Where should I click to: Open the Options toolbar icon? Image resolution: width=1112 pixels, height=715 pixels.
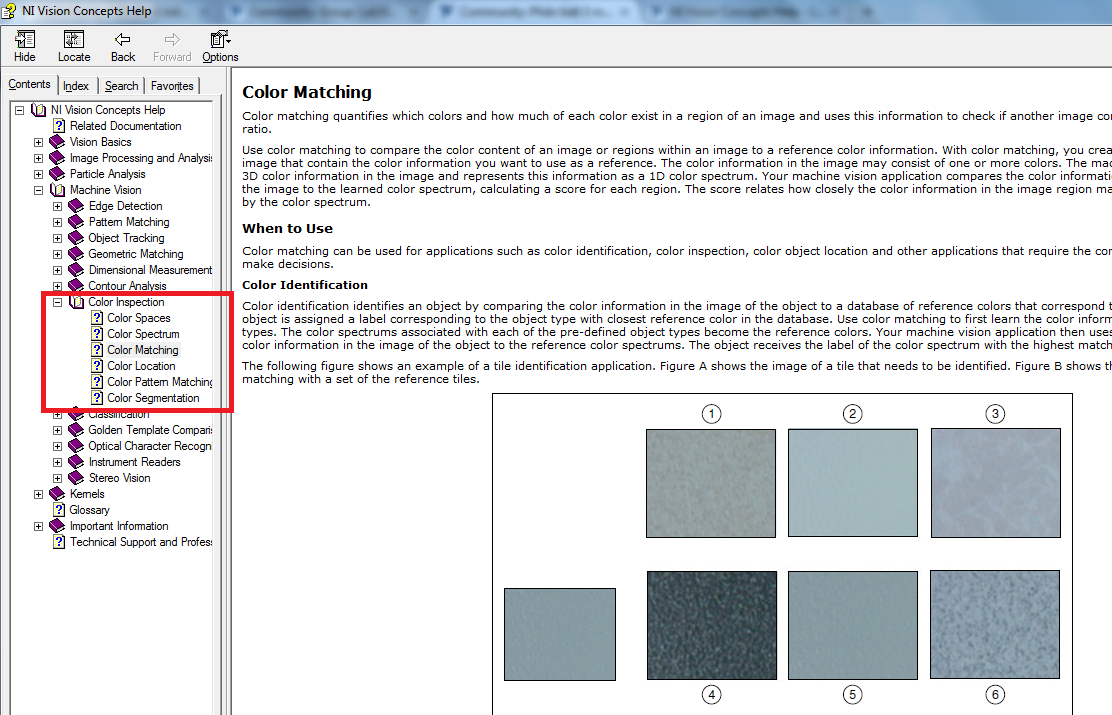(220, 39)
